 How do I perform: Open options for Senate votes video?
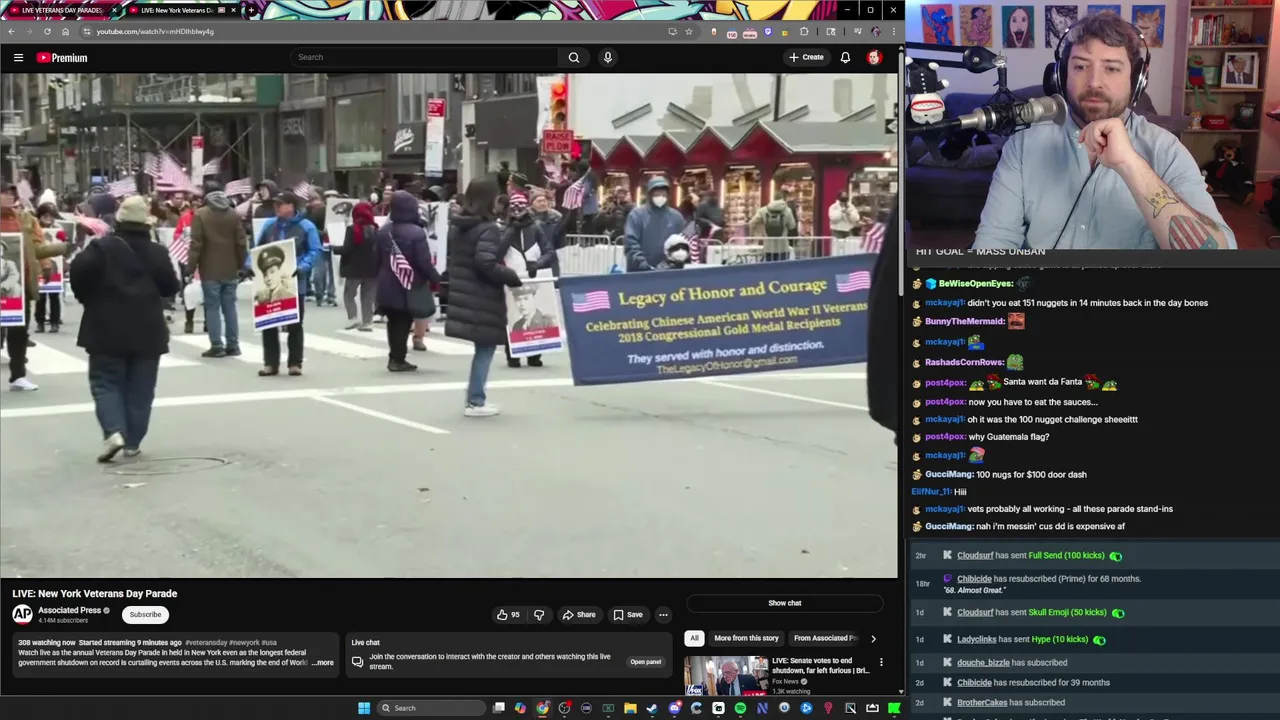[881, 662]
